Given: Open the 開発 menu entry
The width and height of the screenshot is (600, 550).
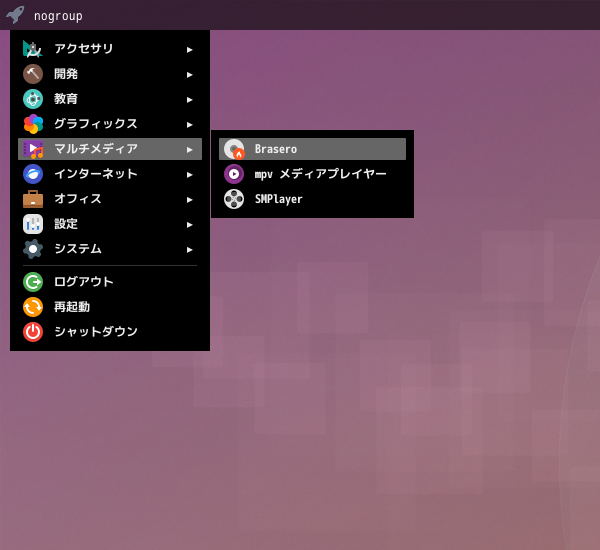Looking at the screenshot, I should point(110,74).
